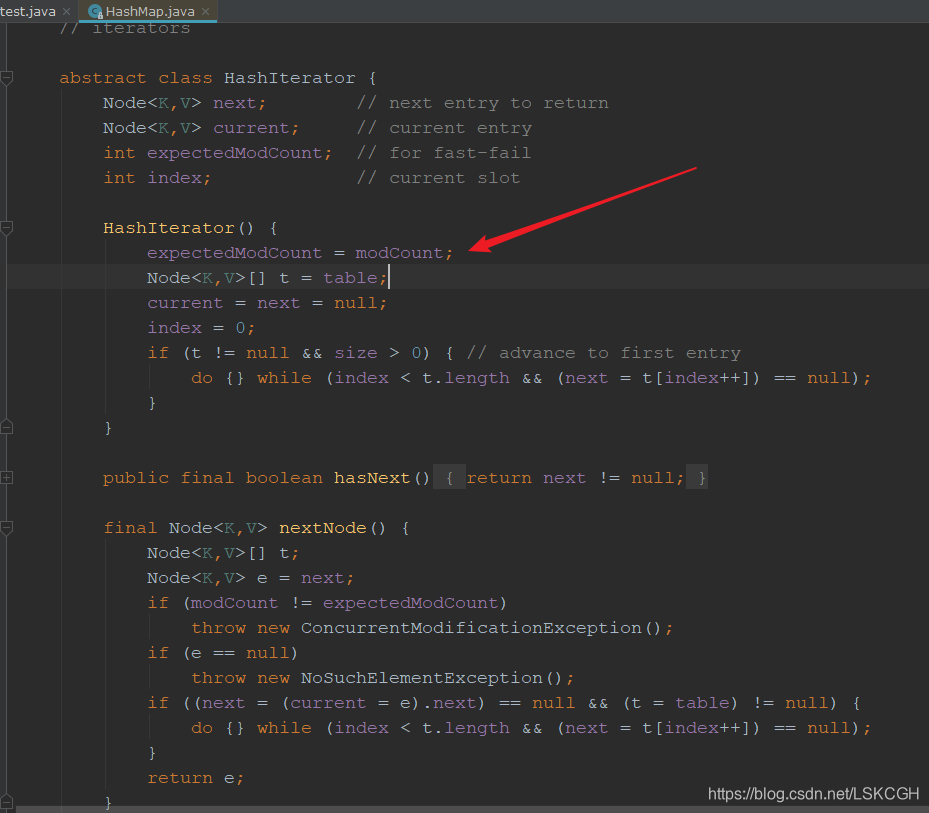Click 'int index;' field declaration
The image size is (929, 813).
click(x=157, y=178)
